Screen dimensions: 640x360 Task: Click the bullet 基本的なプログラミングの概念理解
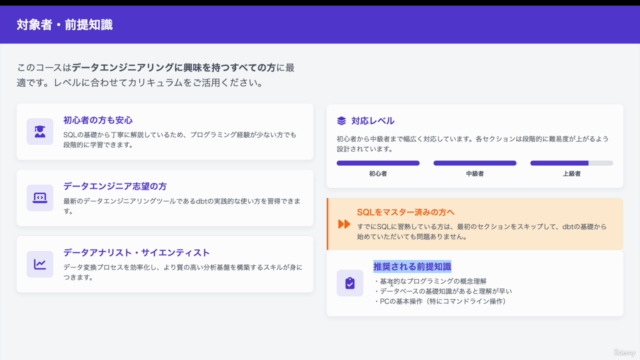tap(430, 281)
